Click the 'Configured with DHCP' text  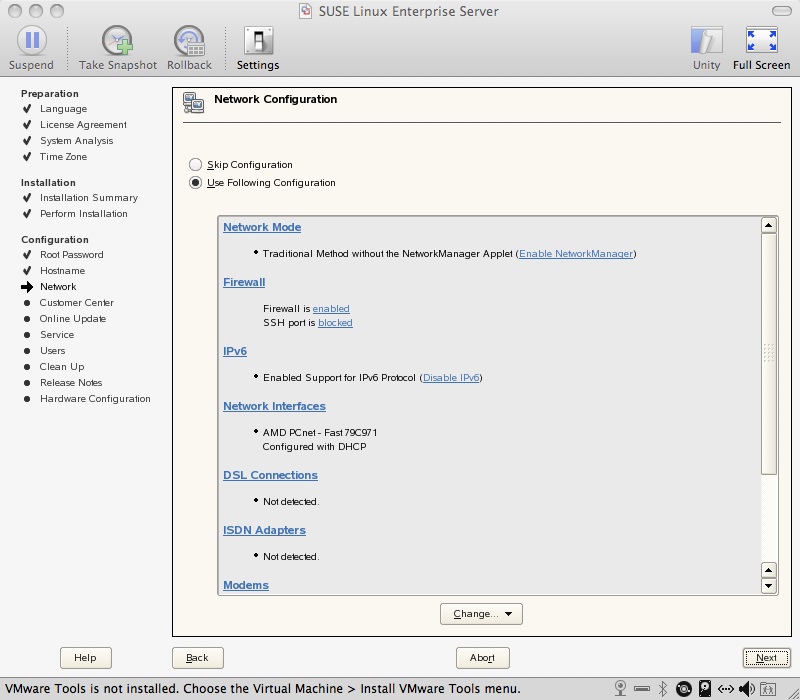click(314, 446)
